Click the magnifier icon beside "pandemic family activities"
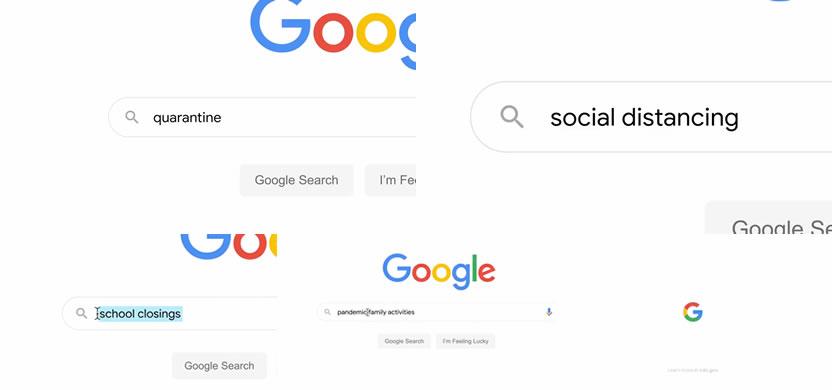This screenshot has height=390, width=832. pos(327,312)
